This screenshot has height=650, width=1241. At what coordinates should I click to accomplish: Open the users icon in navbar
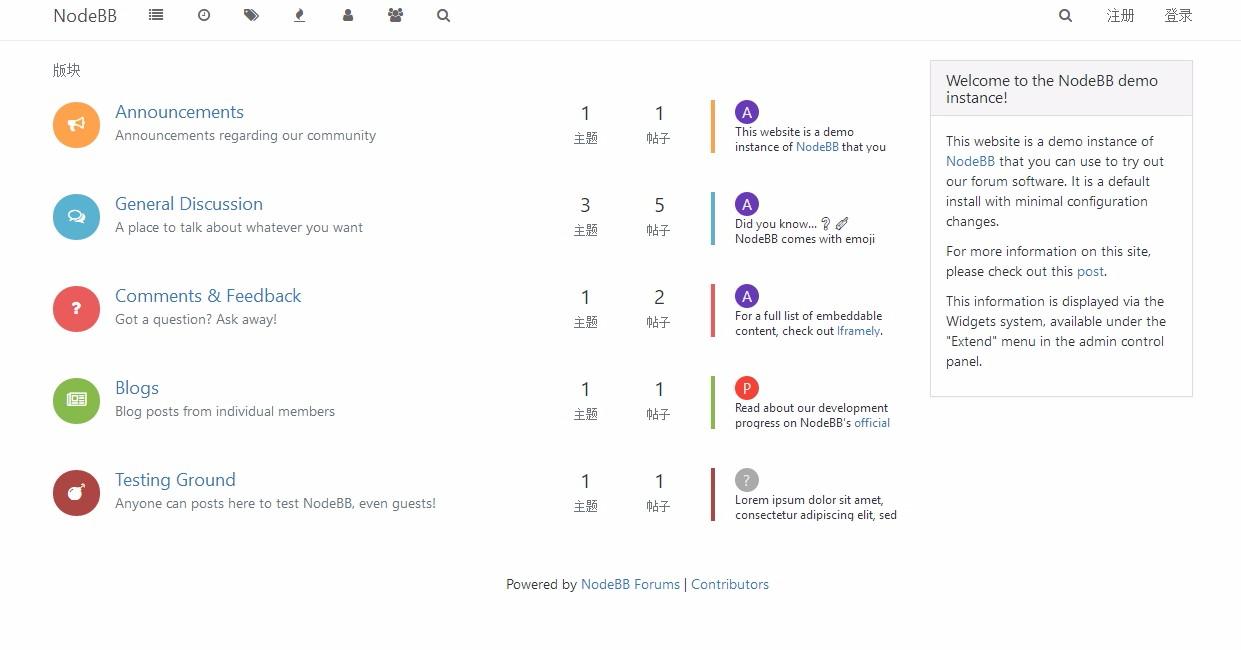point(348,15)
